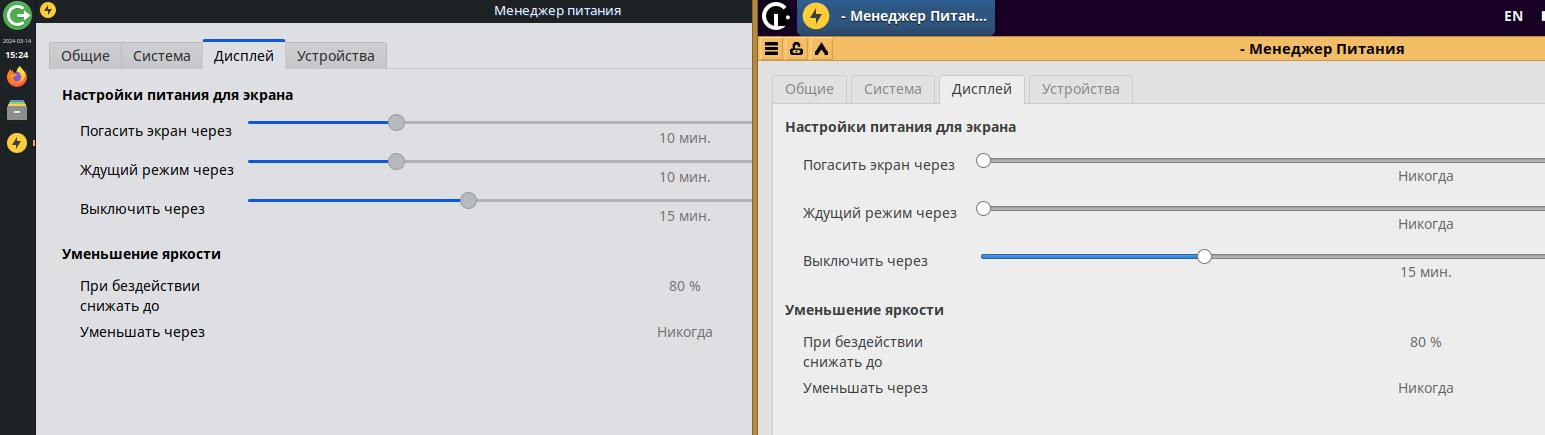Click the padlock icon in the orange title bar
Image resolution: width=1545 pixels, height=435 pixels.
(x=796, y=48)
